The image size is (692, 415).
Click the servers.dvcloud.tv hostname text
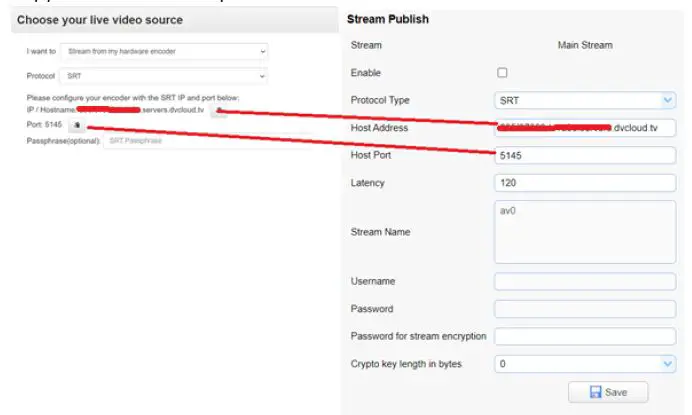pos(172,111)
